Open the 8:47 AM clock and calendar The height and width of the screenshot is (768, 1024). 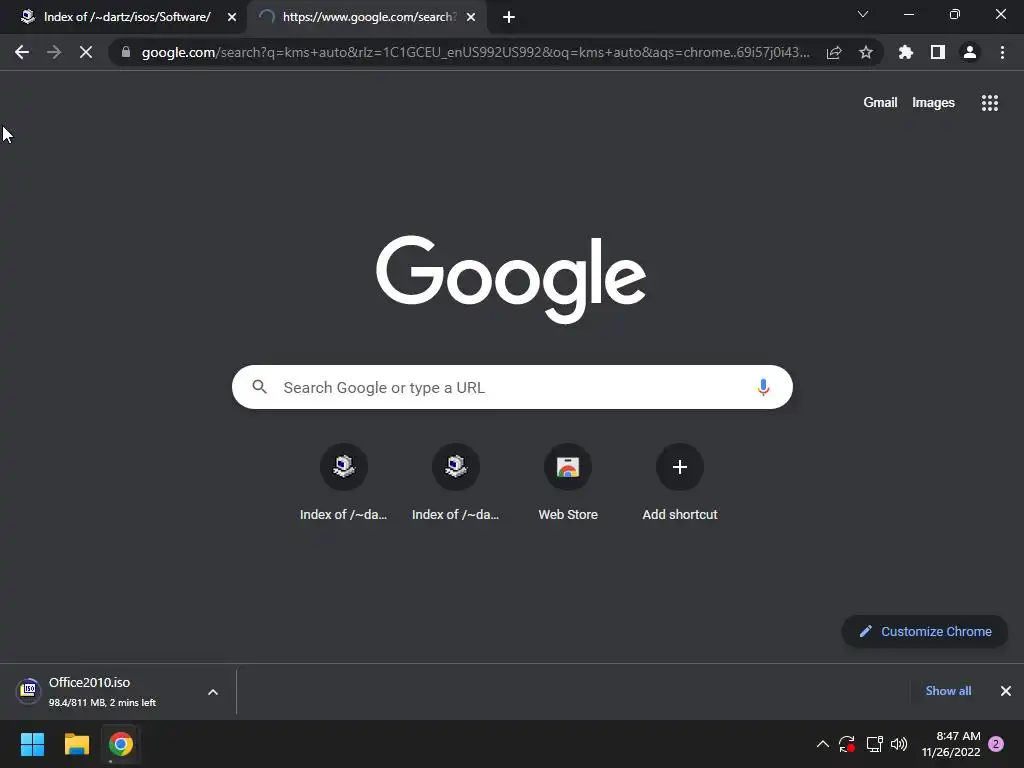coord(951,744)
